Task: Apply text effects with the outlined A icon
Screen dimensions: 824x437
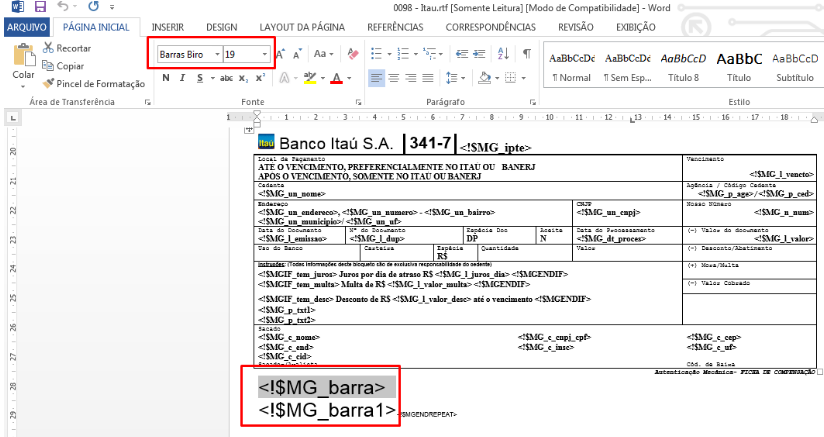Action: [284, 78]
